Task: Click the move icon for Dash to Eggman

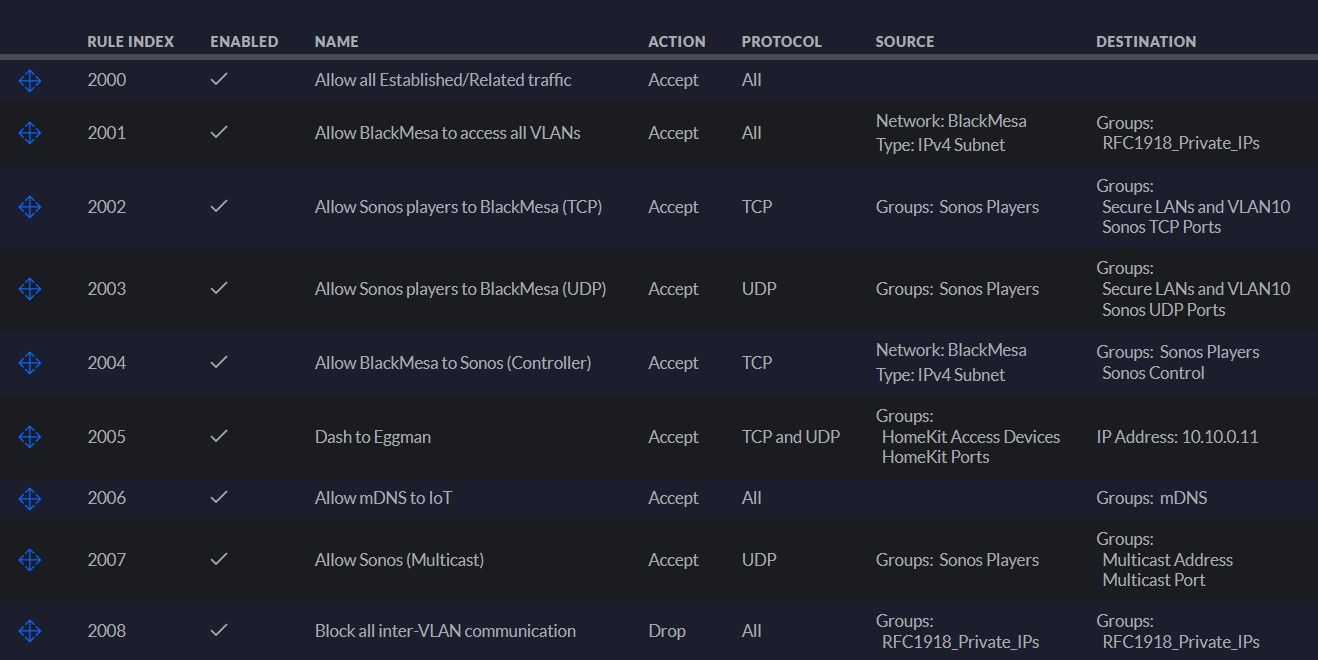Action: (x=30, y=437)
